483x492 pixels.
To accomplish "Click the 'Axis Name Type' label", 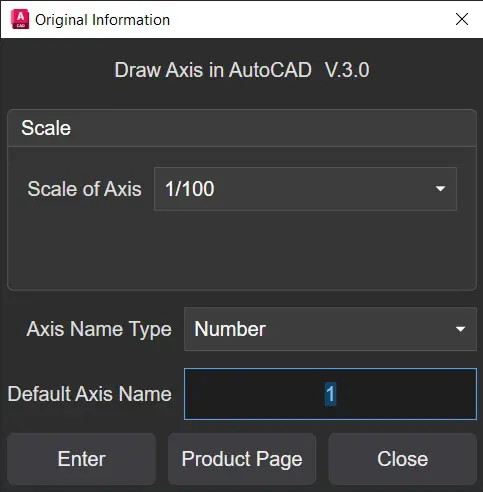I will 99,329.
